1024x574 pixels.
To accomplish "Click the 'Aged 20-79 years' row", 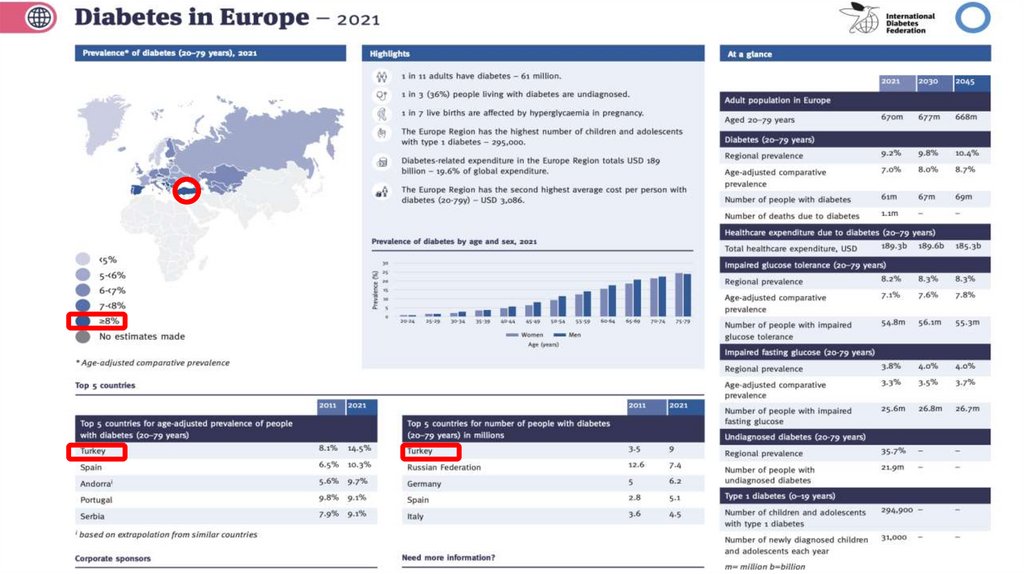I will click(x=855, y=120).
